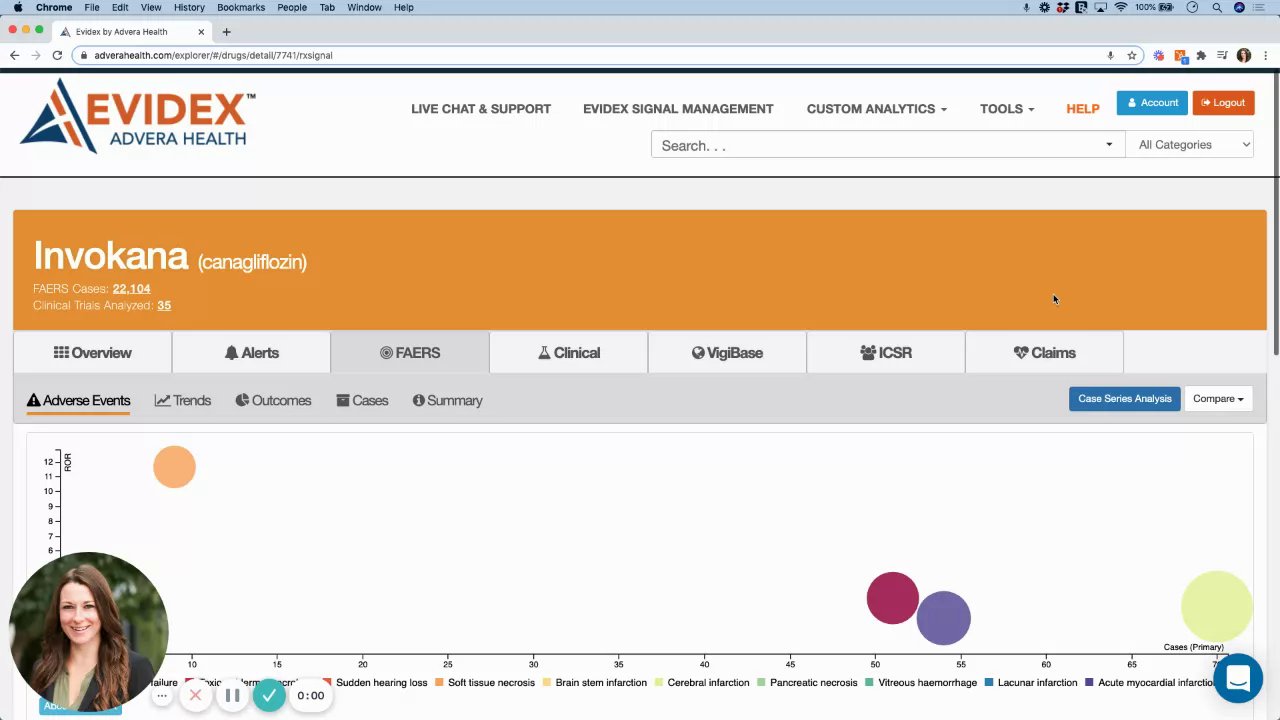Expand the Compare dropdown button
The height and width of the screenshot is (720, 1280).
click(x=1218, y=398)
